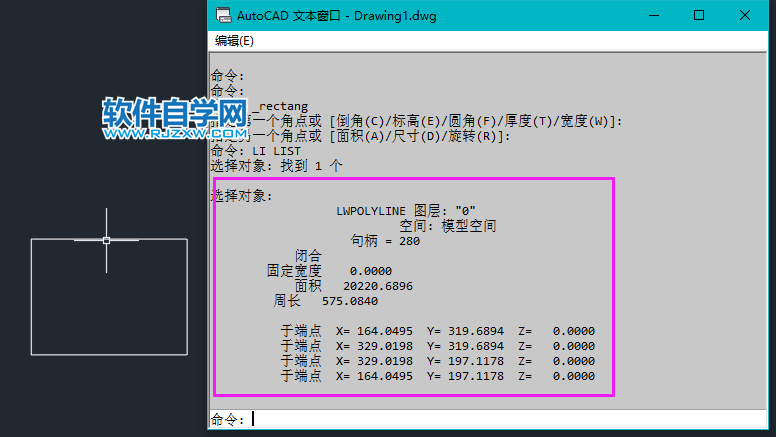This screenshot has height=437, width=776.
Task: Click the crosshair pickbox on the rectangle
Action: [106, 241]
